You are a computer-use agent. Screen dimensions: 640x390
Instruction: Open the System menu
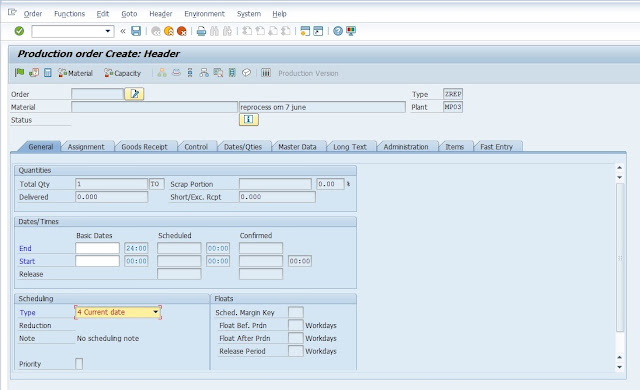coord(249,14)
